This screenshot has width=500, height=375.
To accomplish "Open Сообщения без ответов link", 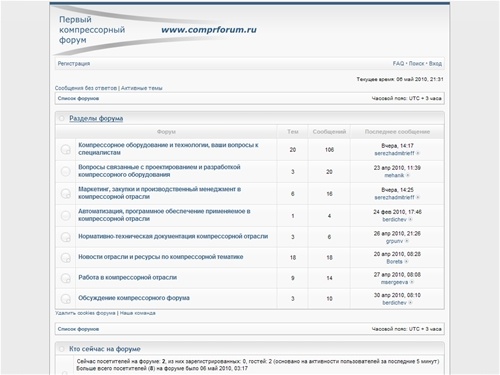I will [86, 88].
